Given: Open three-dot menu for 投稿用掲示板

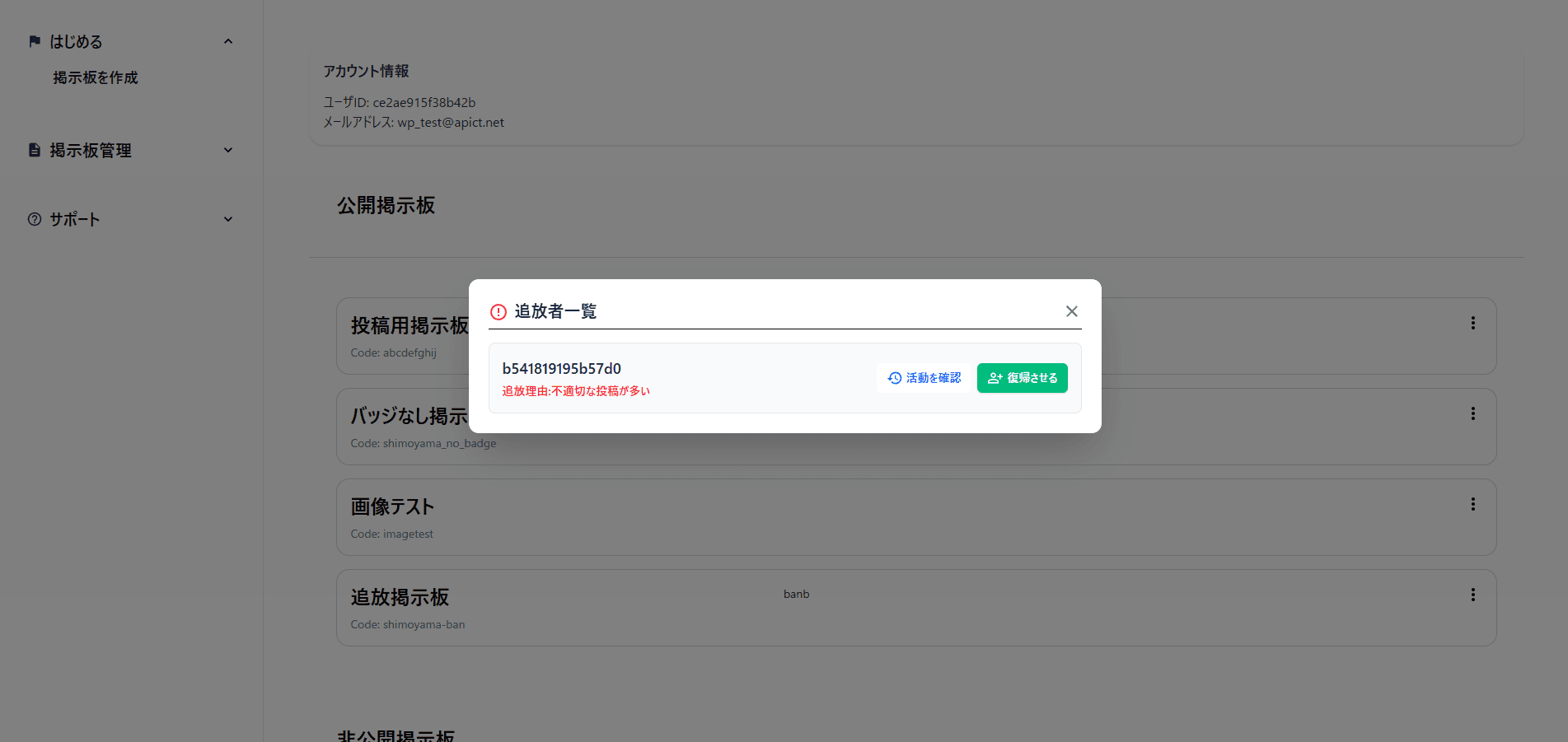Looking at the screenshot, I should tap(1472, 324).
